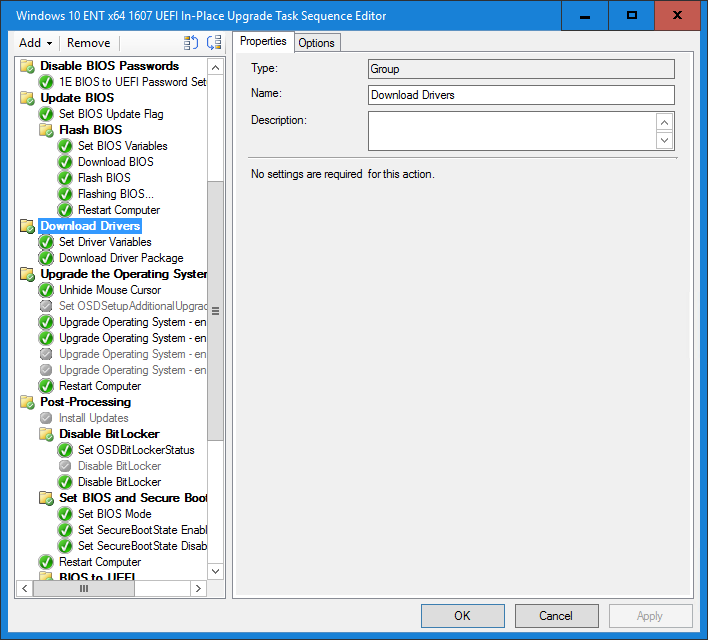708x640 pixels.
Task: Click the move step down toolbar icon
Action: [214, 43]
